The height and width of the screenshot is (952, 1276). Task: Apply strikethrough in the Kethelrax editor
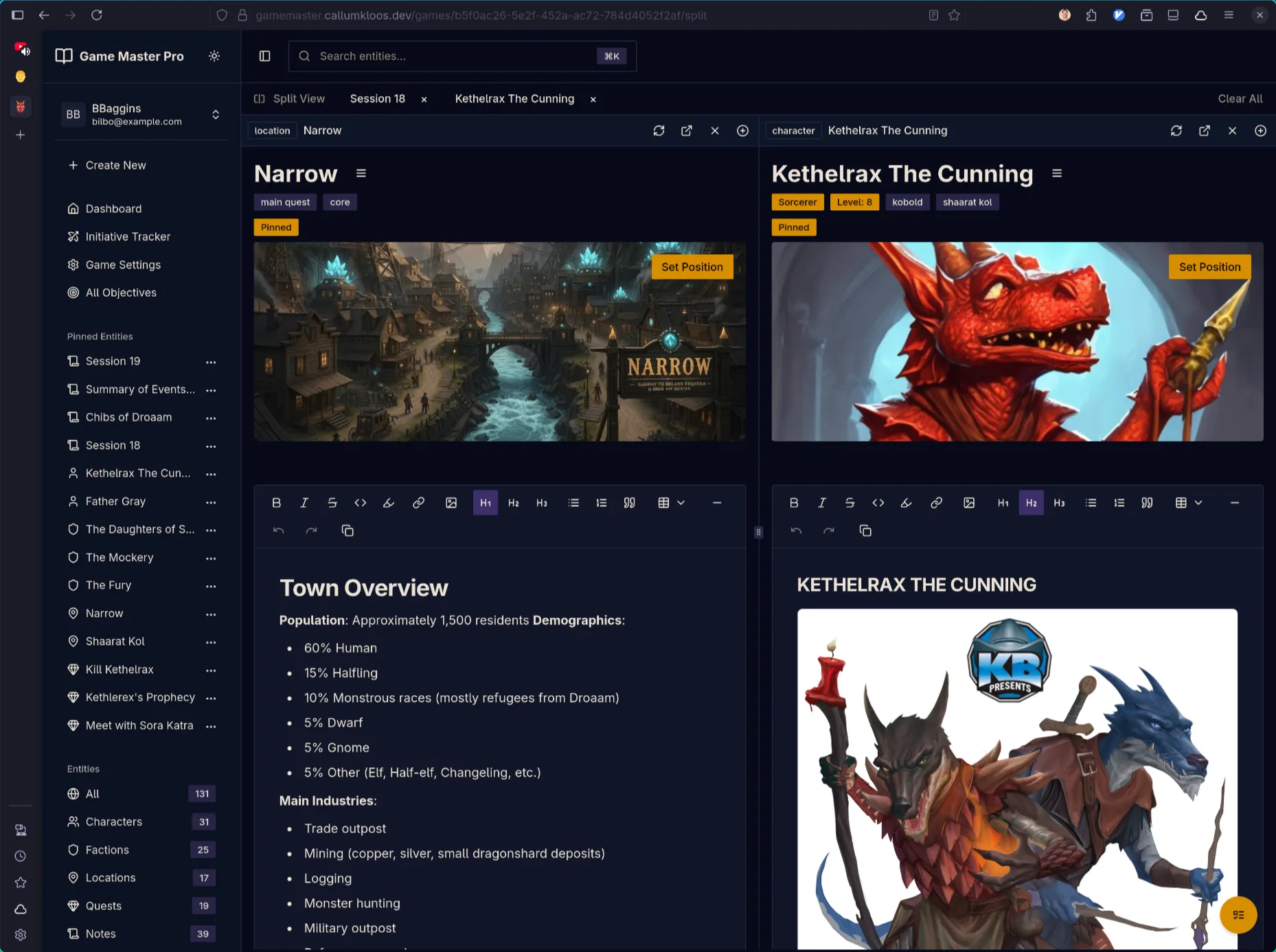coord(850,503)
